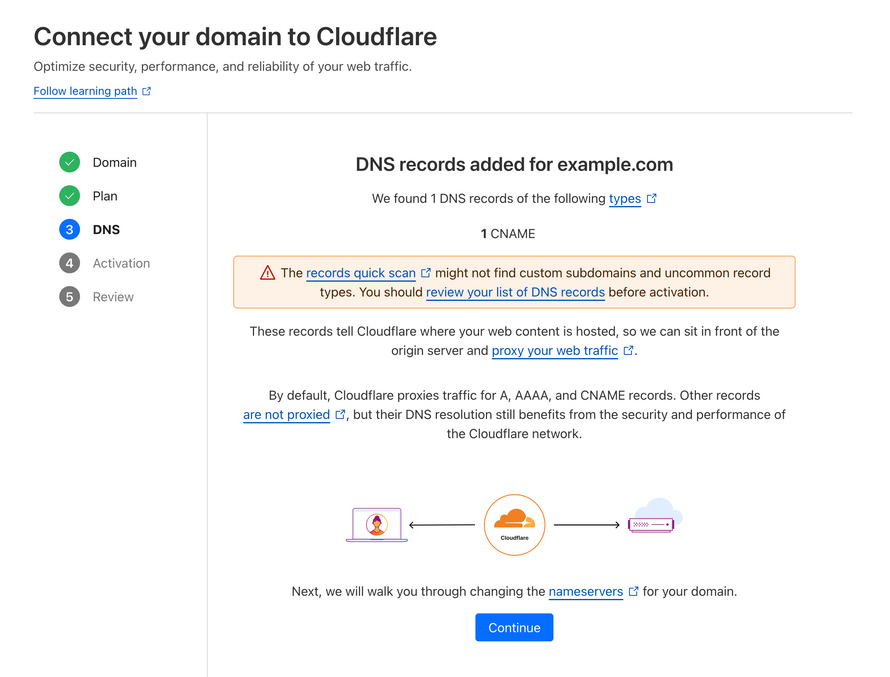This screenshot has width=890, height=677.
Task: Open the Follow learning path link
Action: click(x=85, y=91)
